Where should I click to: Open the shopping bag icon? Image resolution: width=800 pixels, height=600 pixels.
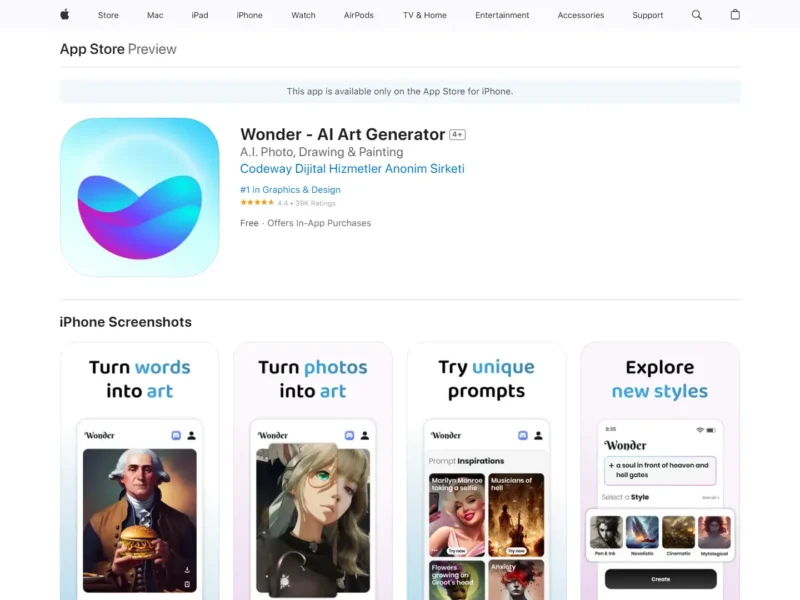pos(735,15)
